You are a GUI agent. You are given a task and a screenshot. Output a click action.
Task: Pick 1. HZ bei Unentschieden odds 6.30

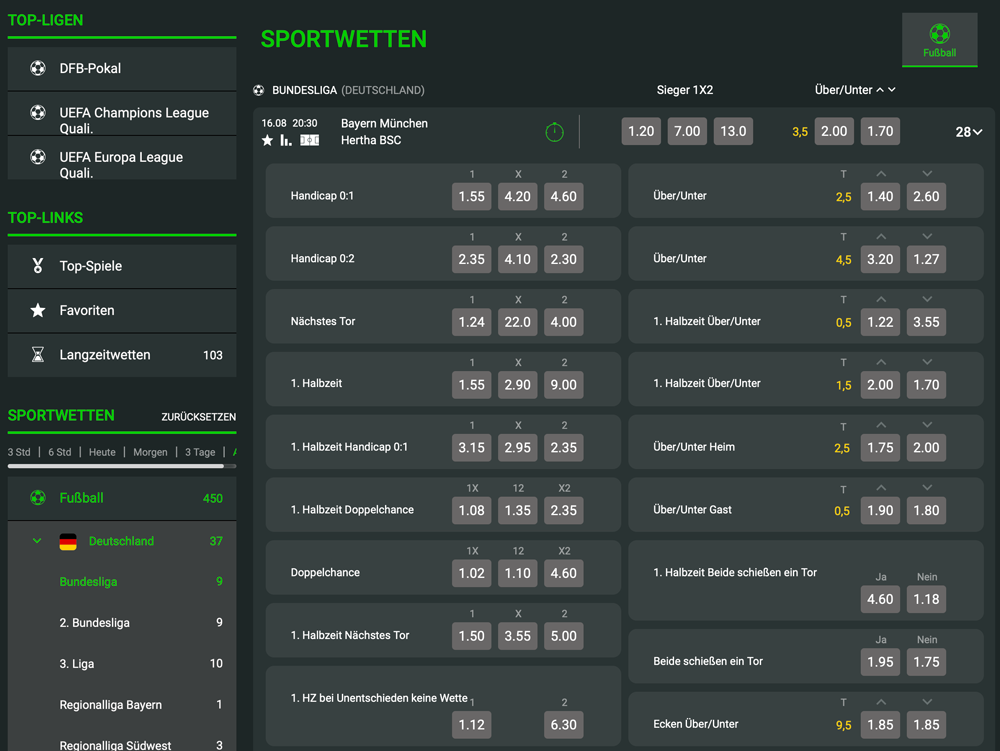pos(564,725)
